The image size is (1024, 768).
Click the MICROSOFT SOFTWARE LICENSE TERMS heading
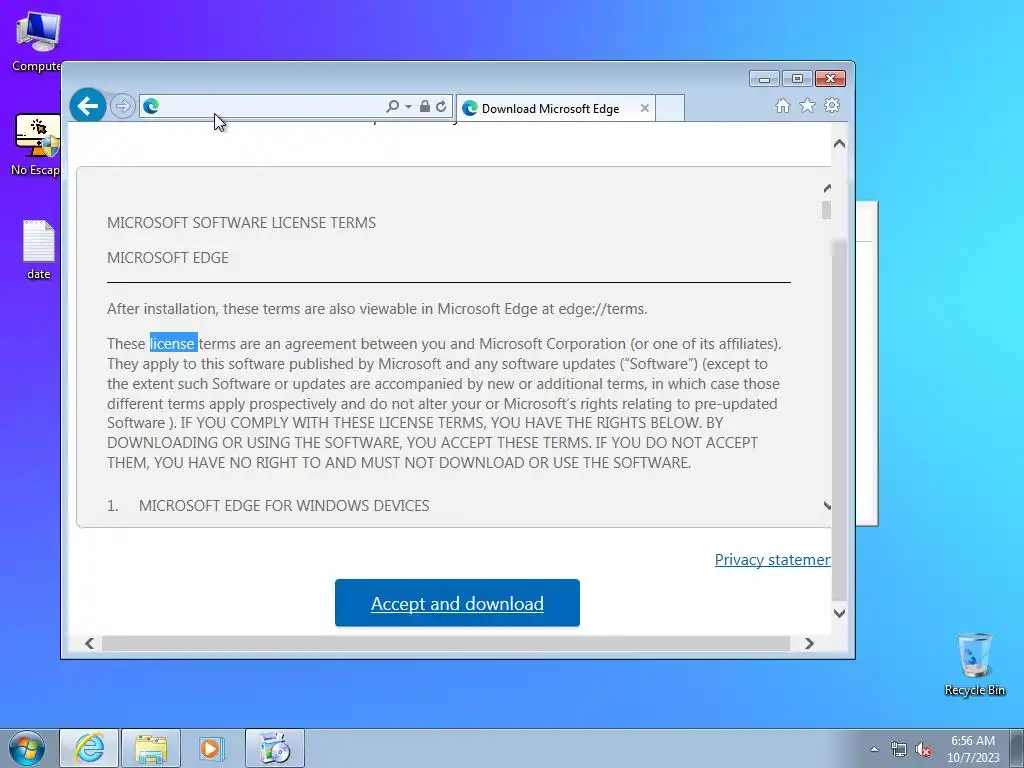242,223
